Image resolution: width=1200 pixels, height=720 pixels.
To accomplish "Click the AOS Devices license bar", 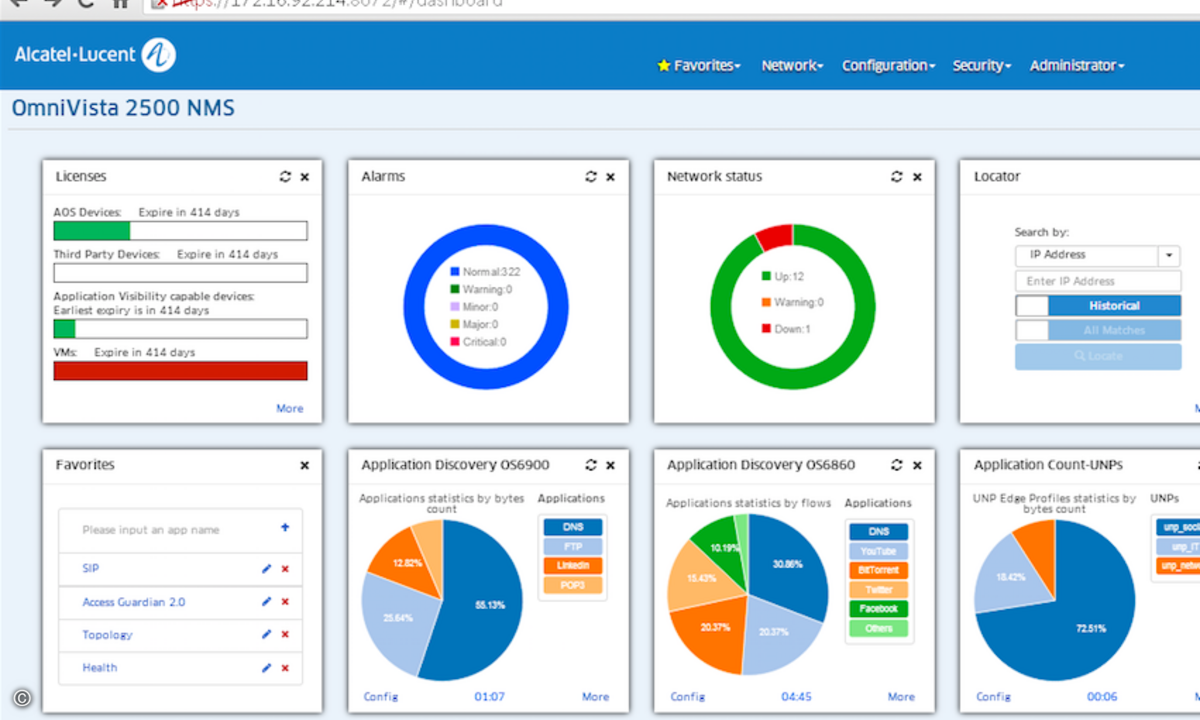I will tap(180, 231).
